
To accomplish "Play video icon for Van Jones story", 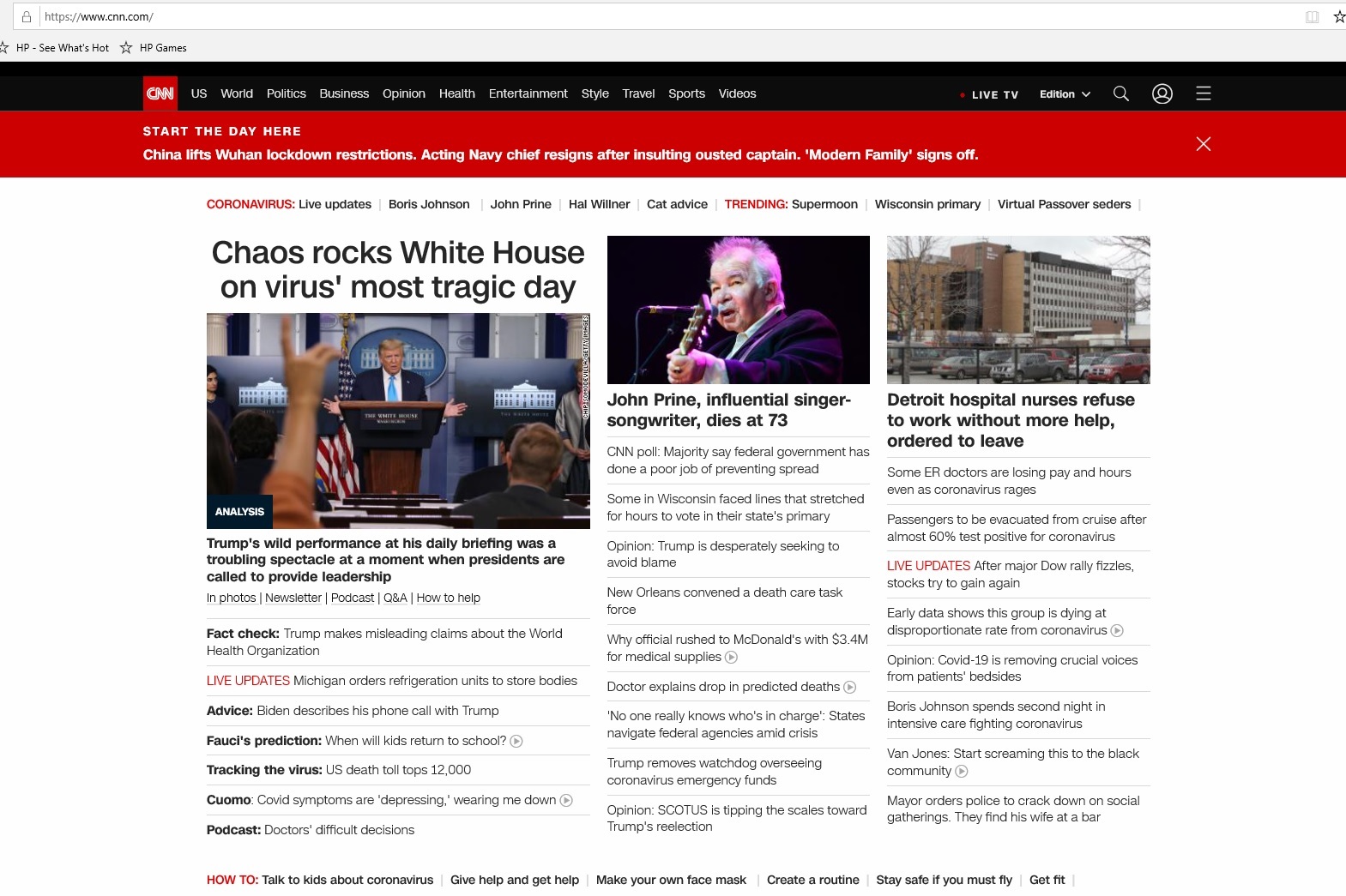I will [x=962, y=771].
